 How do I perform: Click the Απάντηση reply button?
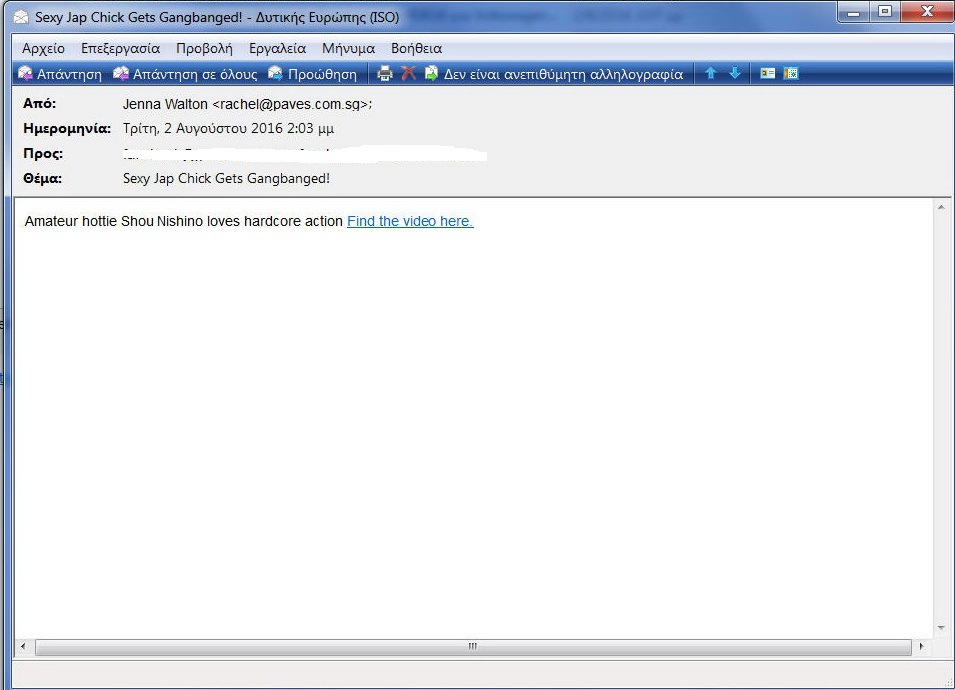(x=60, y=74)
